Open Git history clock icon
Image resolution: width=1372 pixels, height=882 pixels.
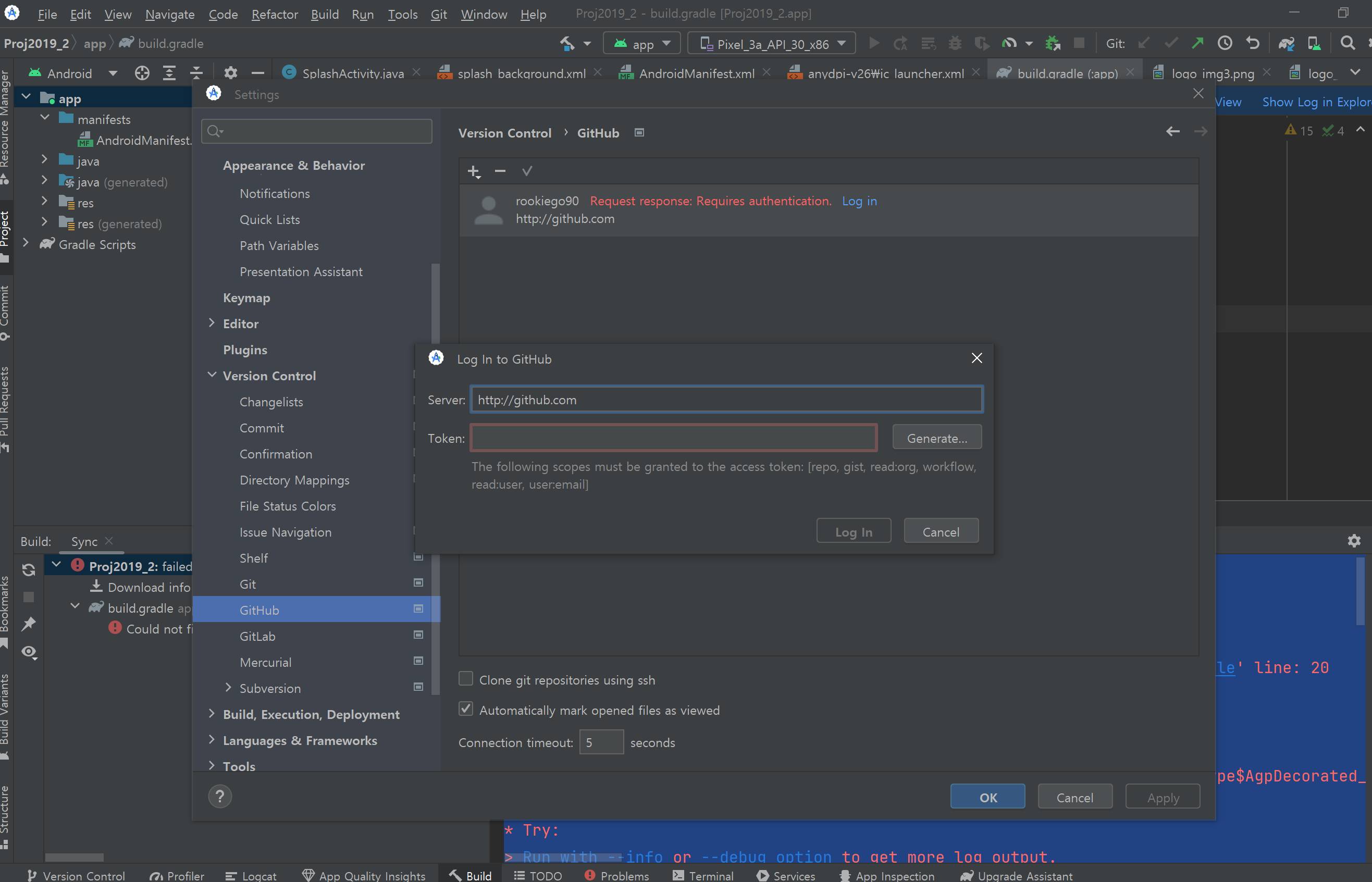coord(1225,44)
